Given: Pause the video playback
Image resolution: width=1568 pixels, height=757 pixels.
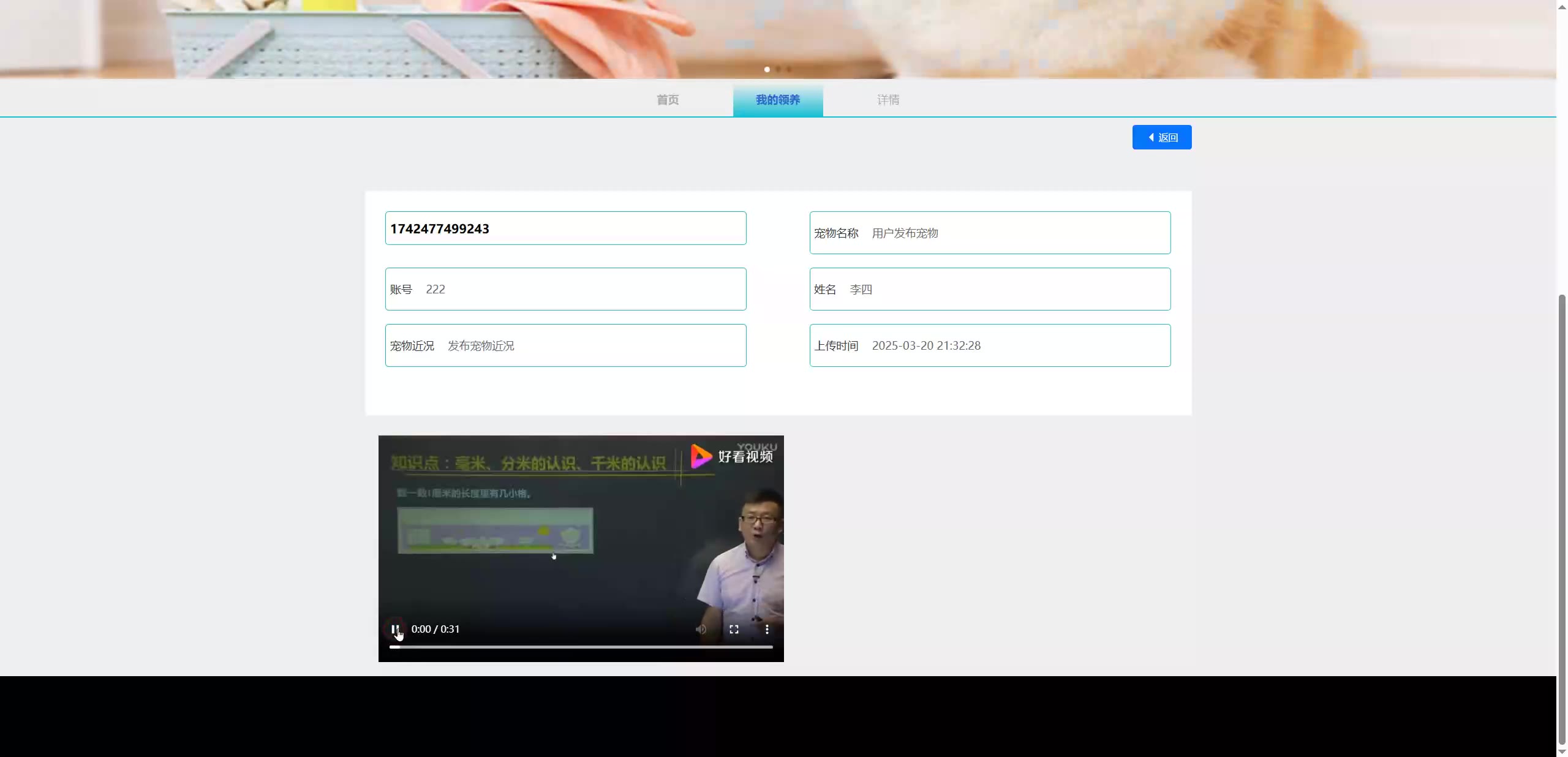Looking at the screenshot, I should [395, 629].
